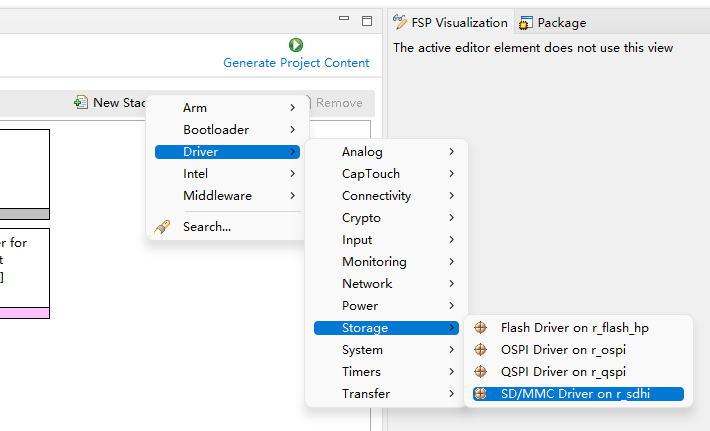Click the Flash Driver on r_flash_hp icon
Screen dimensions: 710x431
click(x=481, y=328)
